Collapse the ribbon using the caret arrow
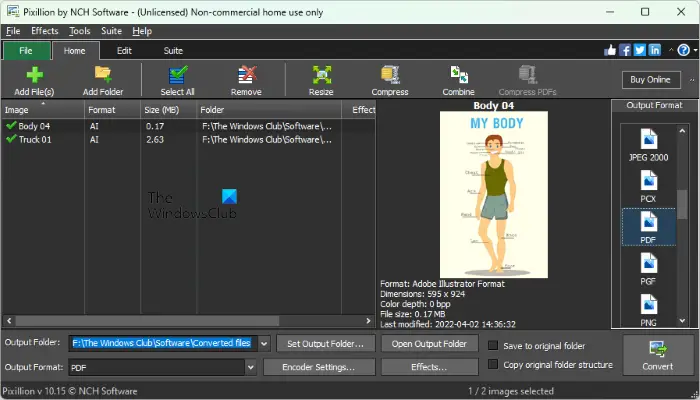The image size is (700, 400). pos(671,50)
